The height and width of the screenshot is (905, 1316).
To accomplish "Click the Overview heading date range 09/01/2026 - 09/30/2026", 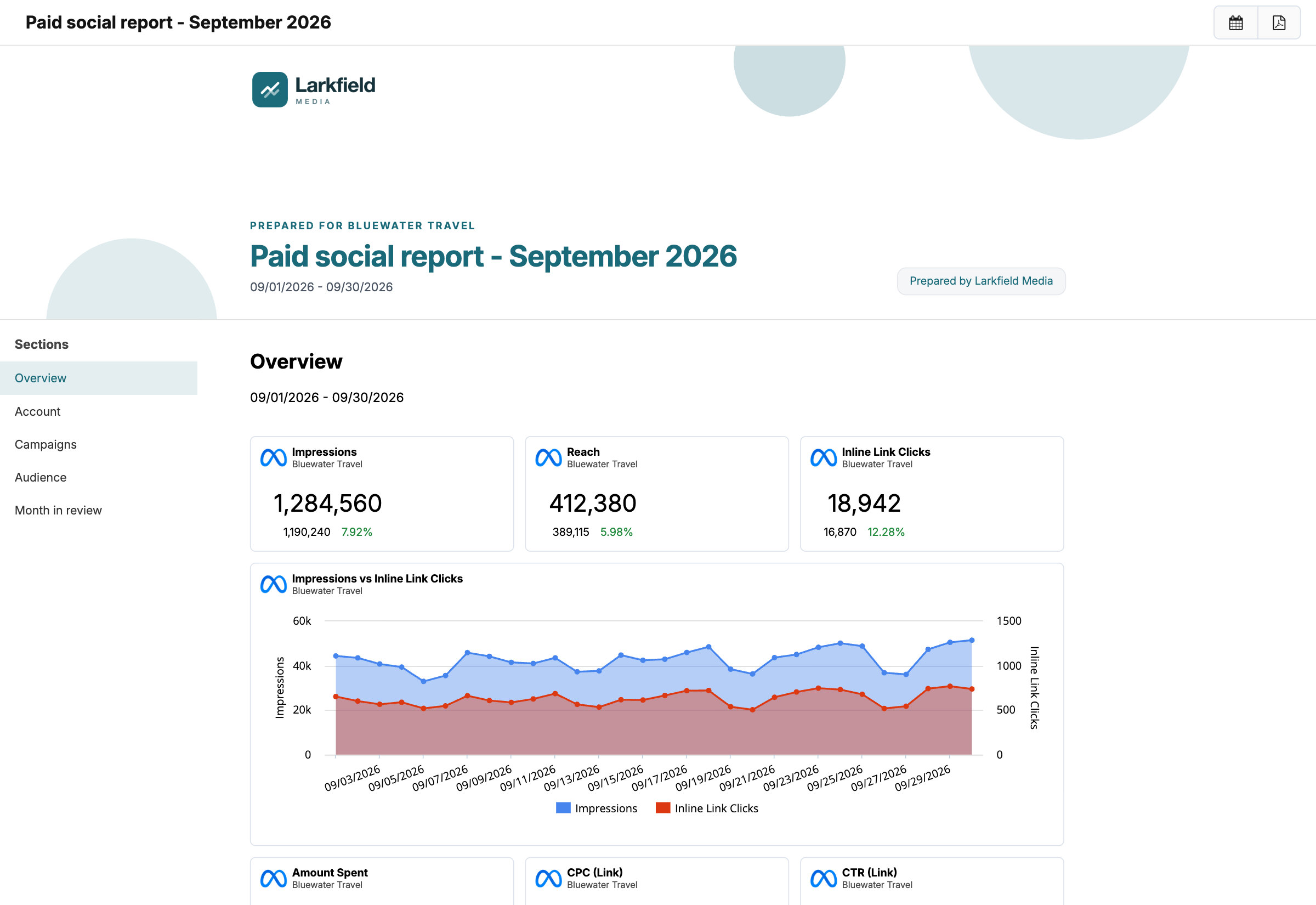I will click(327, 398).
